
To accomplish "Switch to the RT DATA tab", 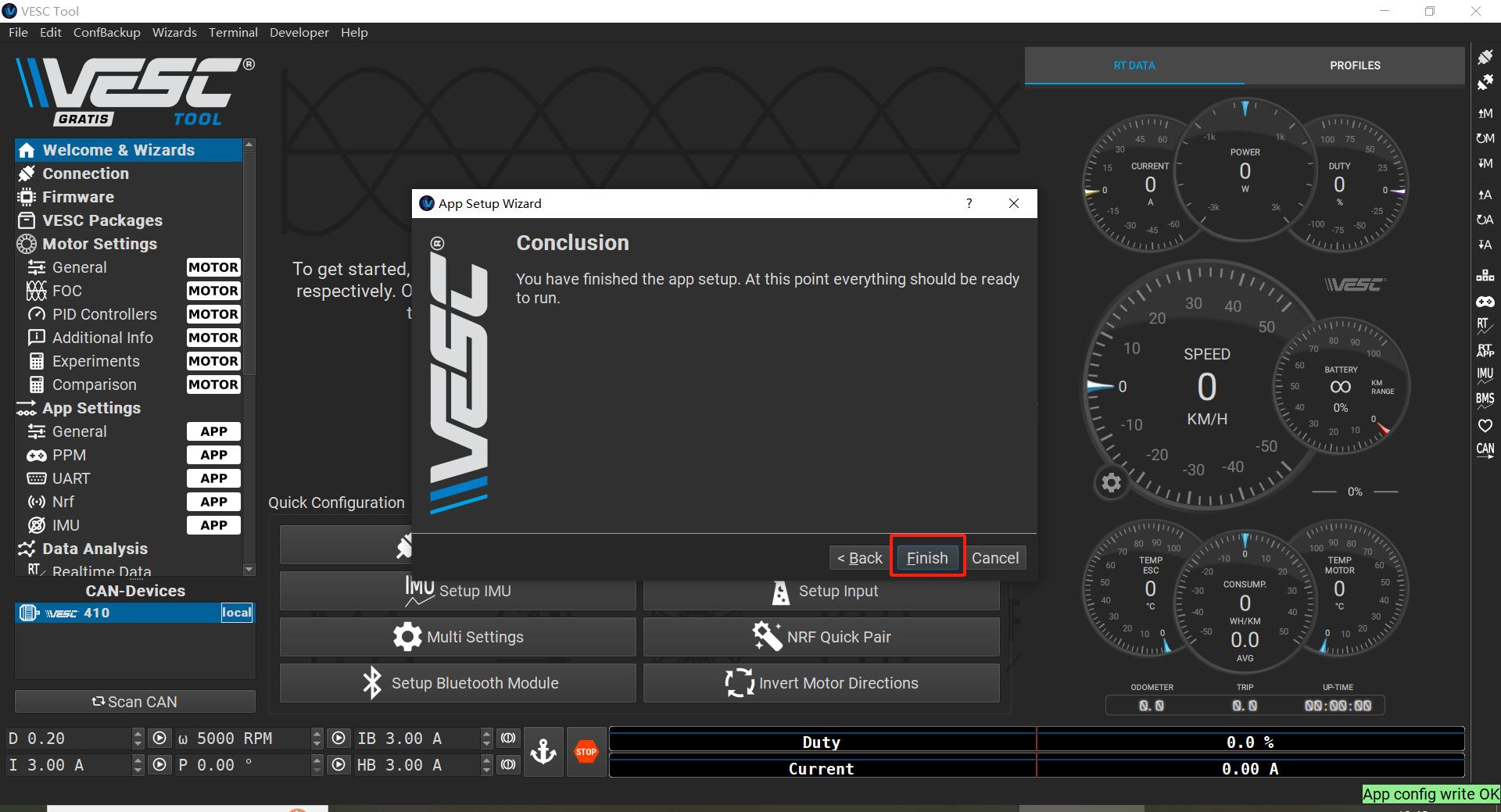I will pyautogui.click(x=1134, y=66).
